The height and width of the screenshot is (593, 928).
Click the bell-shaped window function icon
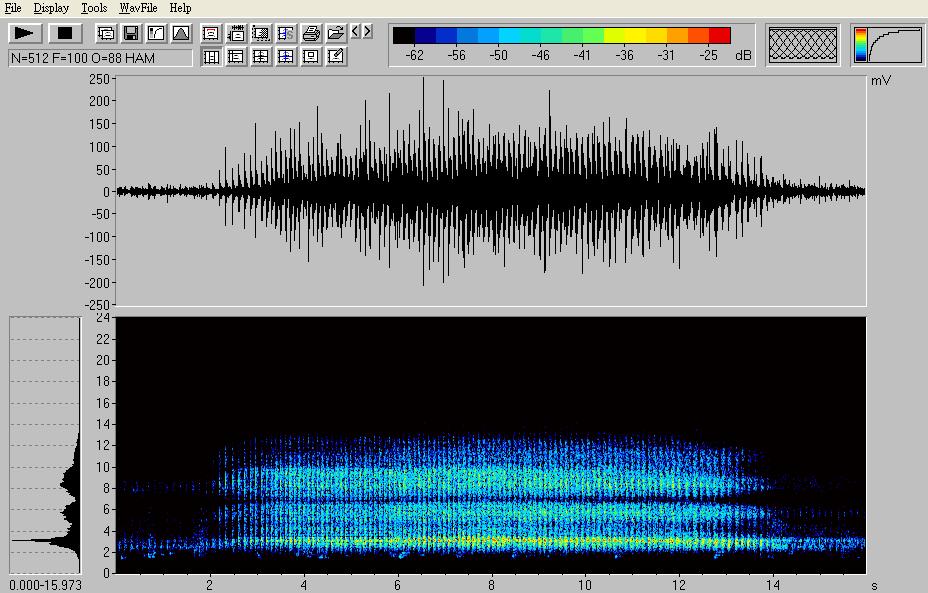(180, 33)
